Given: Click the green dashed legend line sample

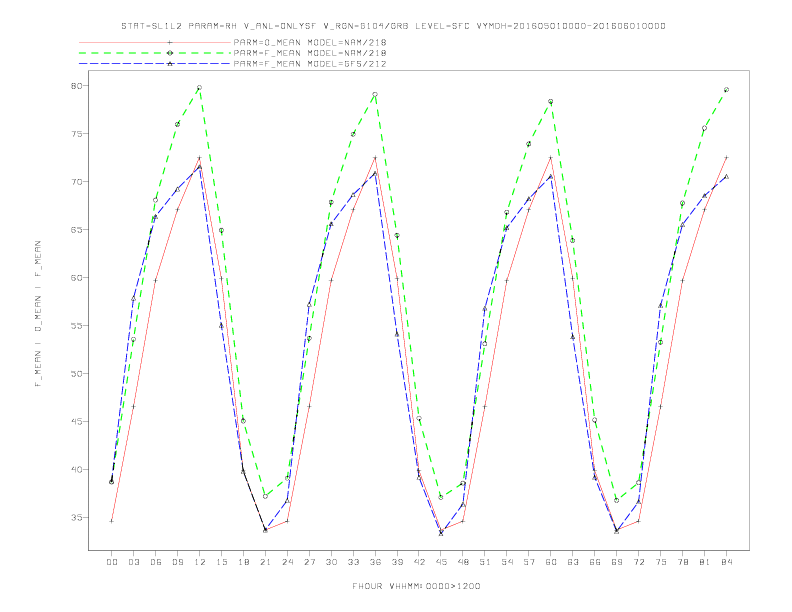Looking at the screenshot, I should tap(155, 53).
